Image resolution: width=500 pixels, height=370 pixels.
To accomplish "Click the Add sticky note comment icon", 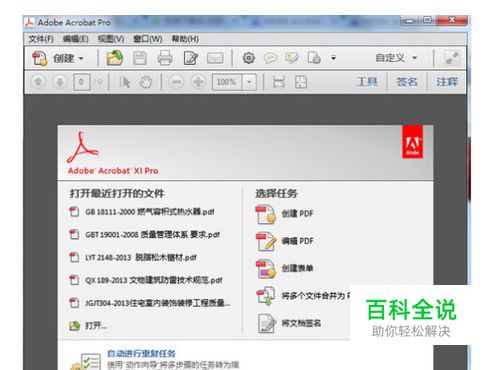I will [270, 58].
